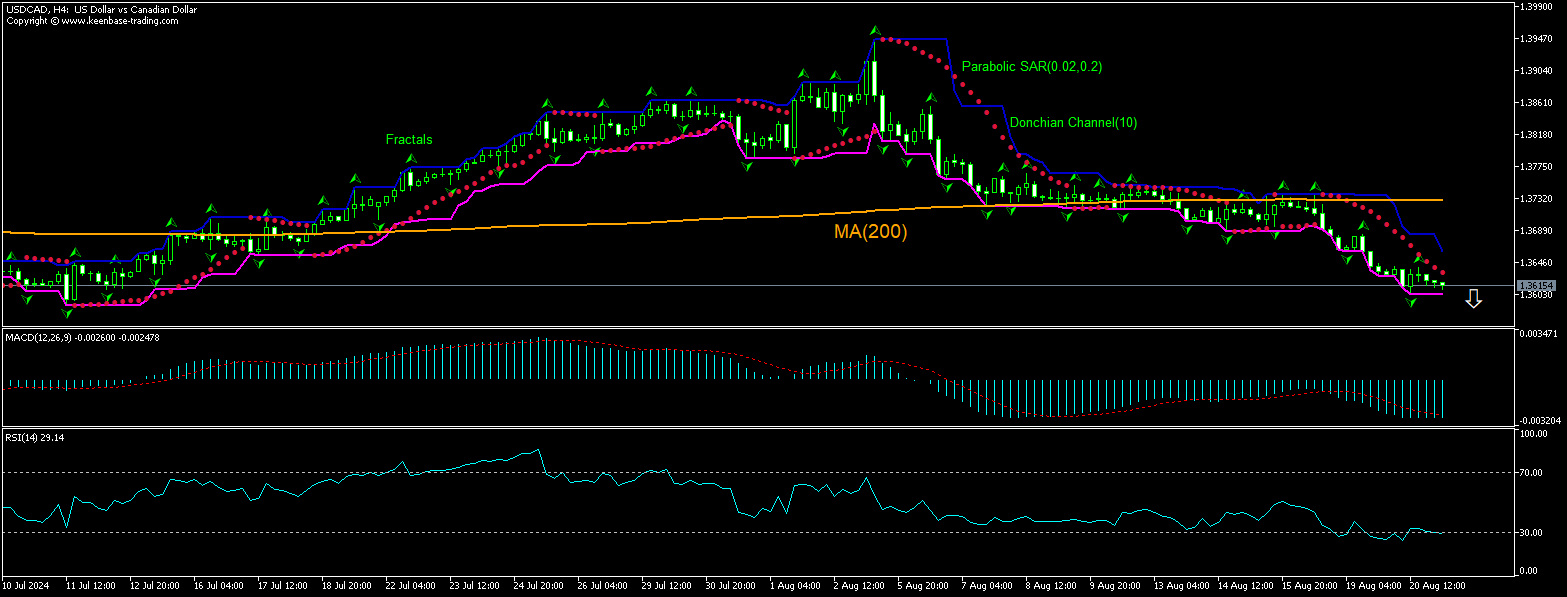Image resolution: width=1567 pixels, height=597 pixels.
Task: Toggle the Donchian Channel(10) label
Action: click(x=1075, y=123)
